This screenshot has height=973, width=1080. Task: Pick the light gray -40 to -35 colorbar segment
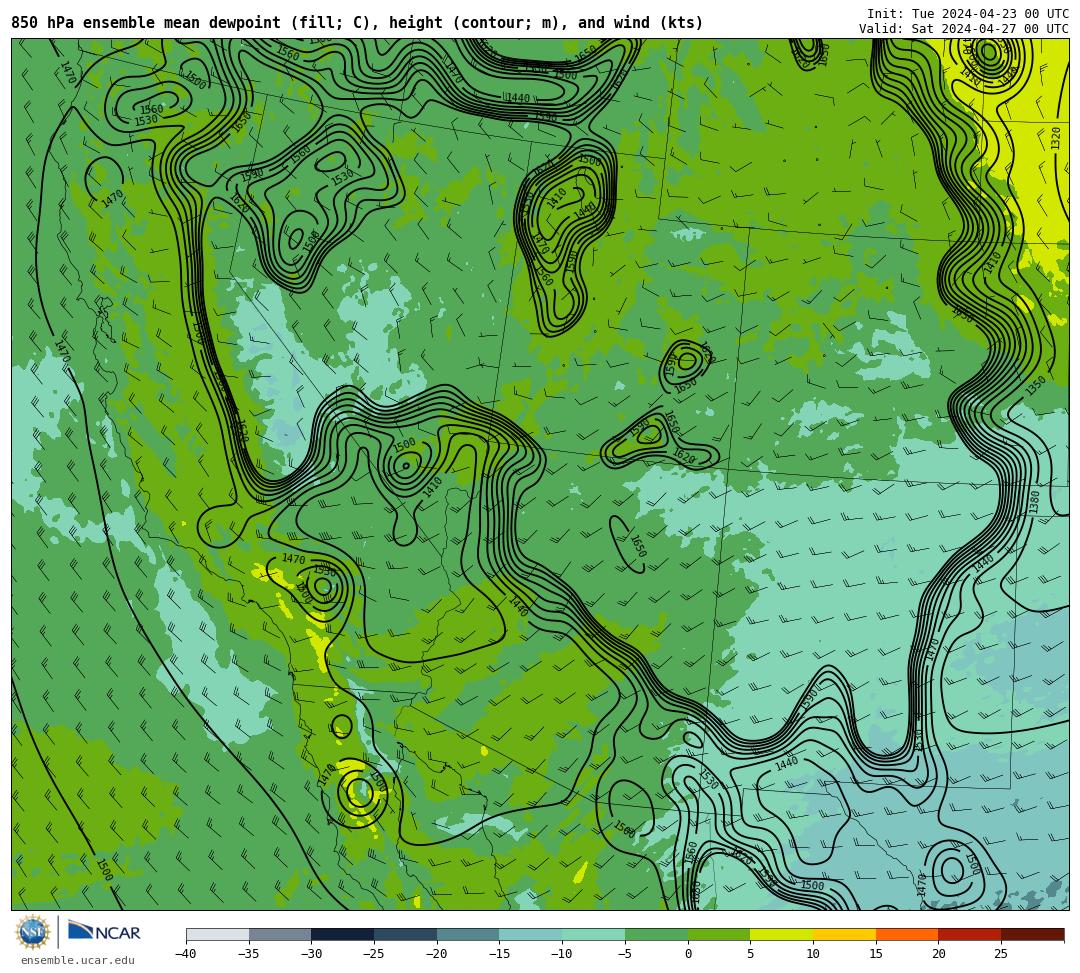coord(218,934)
